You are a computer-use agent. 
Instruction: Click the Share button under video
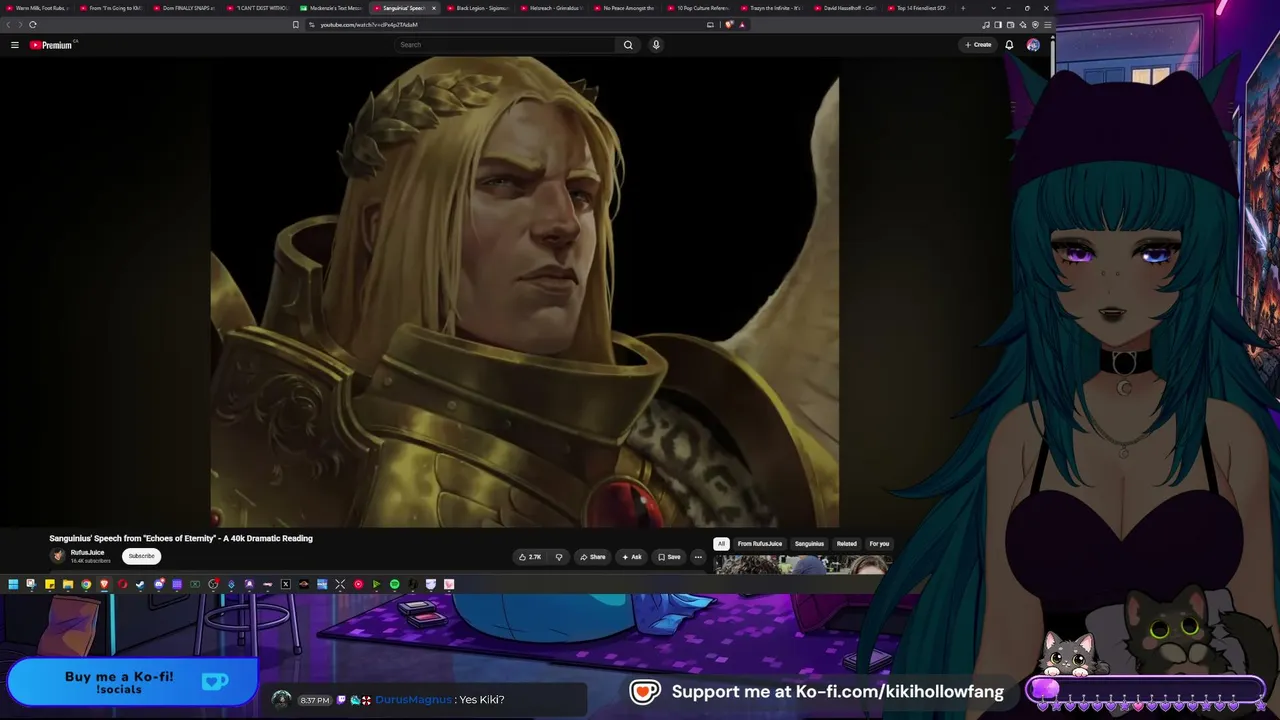click(x=593, y=557)
